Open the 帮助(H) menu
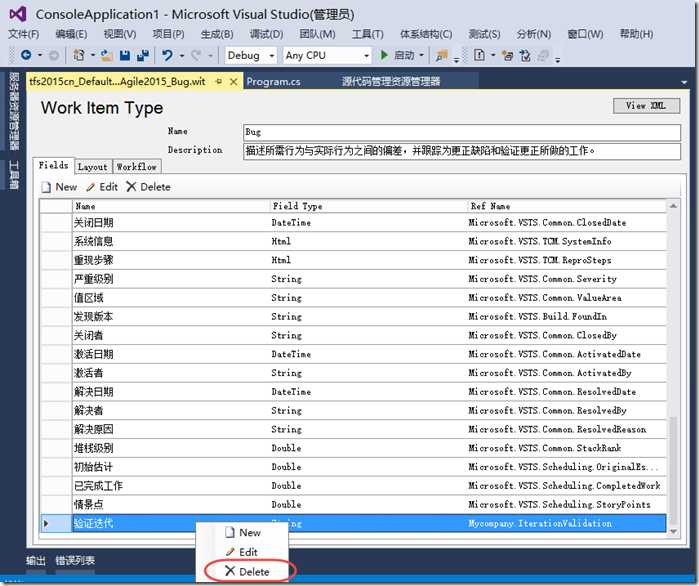Image resolution: width=699 pixels, height=586 pixels. point(636,34)
